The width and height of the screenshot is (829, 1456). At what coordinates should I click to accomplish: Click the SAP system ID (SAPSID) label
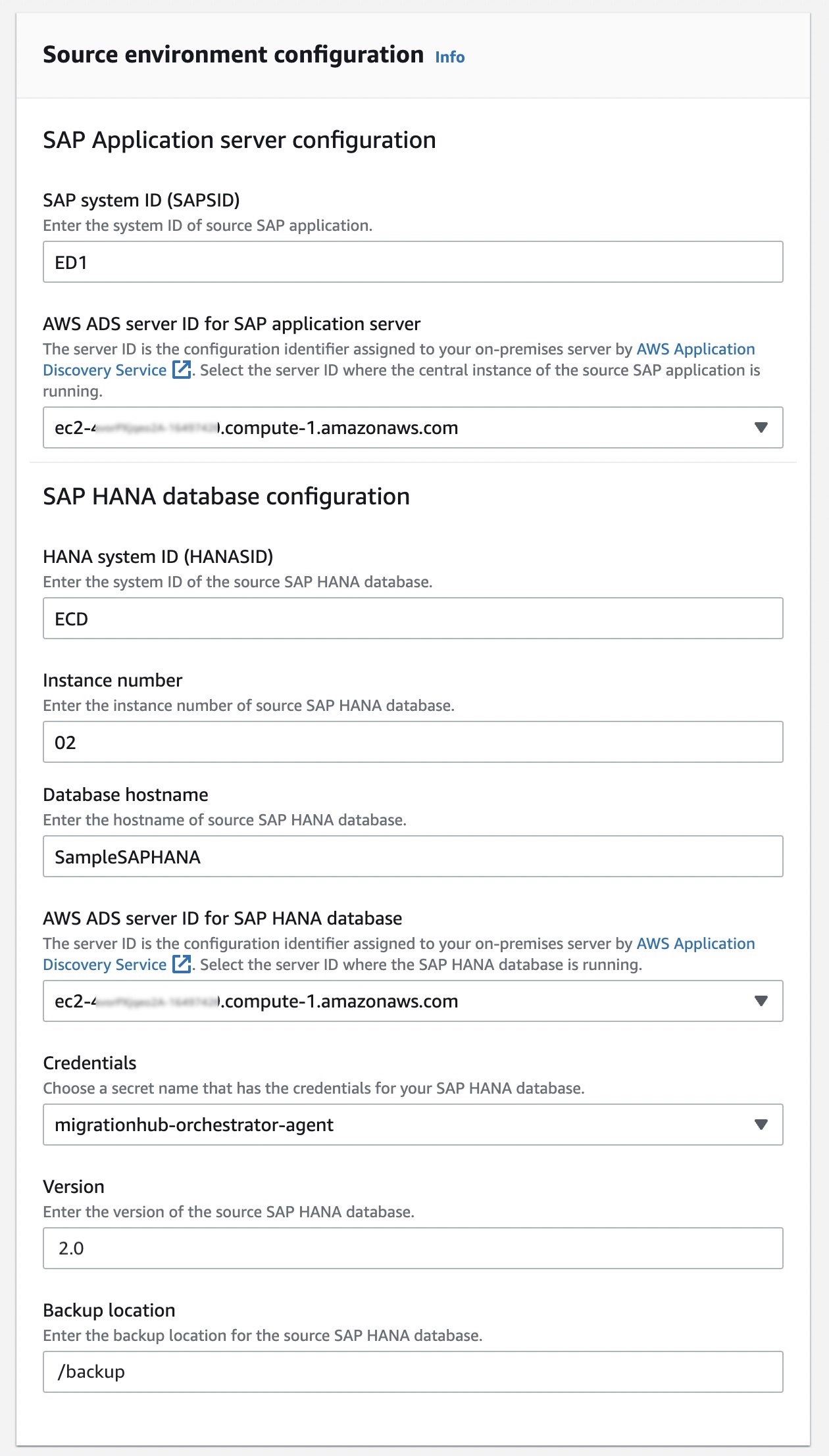[141, 200]
